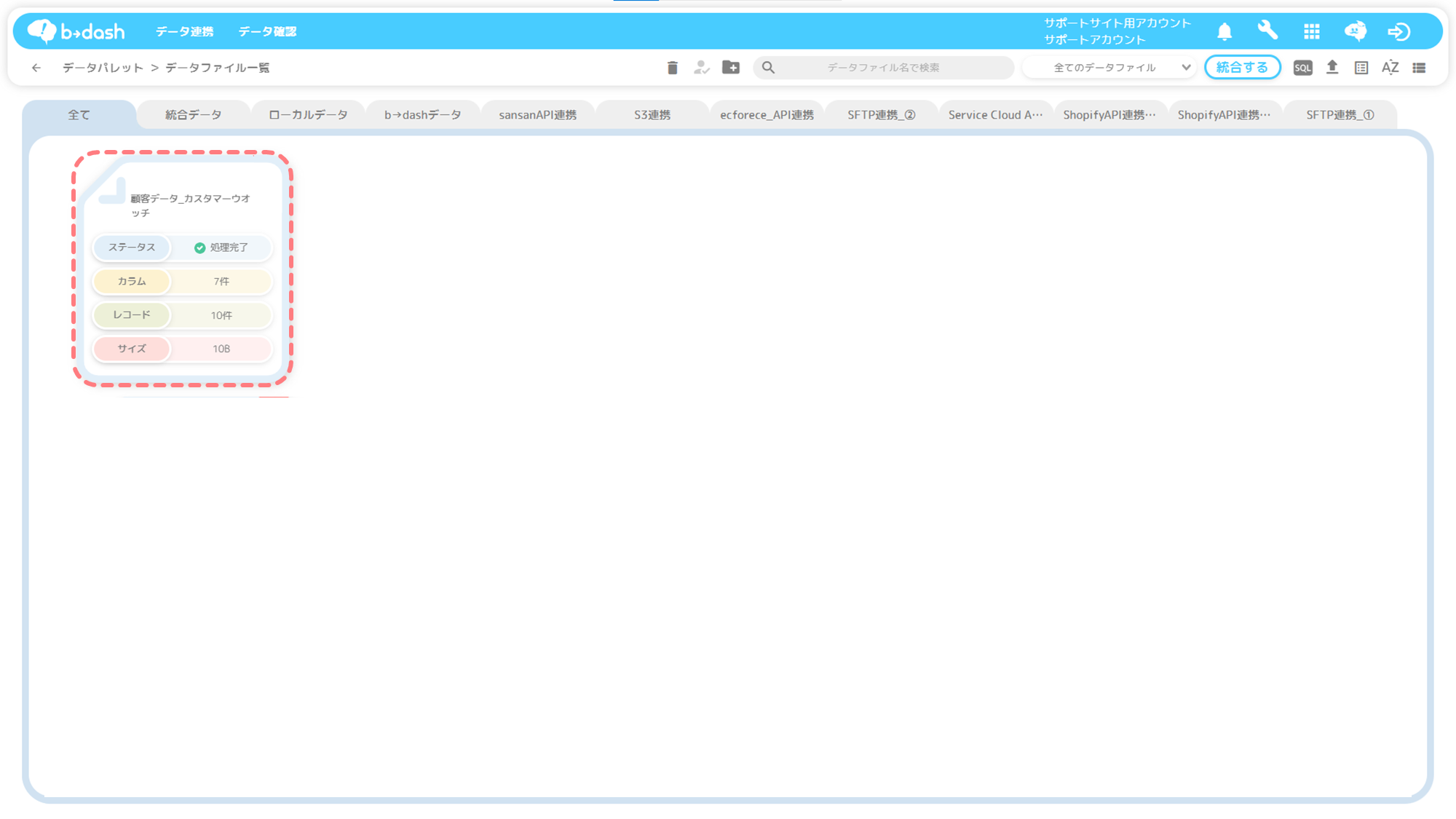
Task: Open the データ連携 menu
Action: pos(184,31)
